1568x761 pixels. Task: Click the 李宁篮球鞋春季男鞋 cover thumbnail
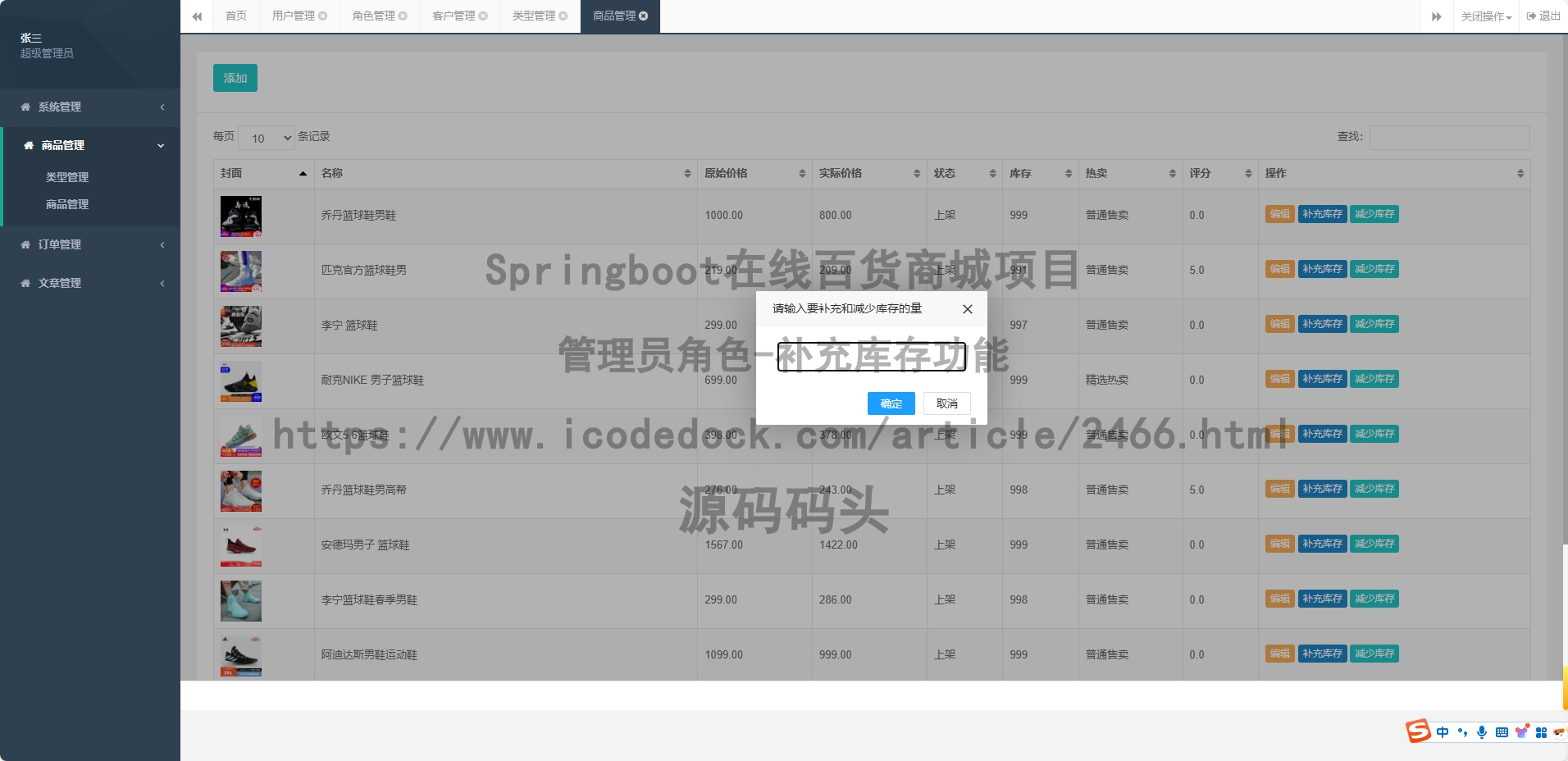click(x=241, y=601)
